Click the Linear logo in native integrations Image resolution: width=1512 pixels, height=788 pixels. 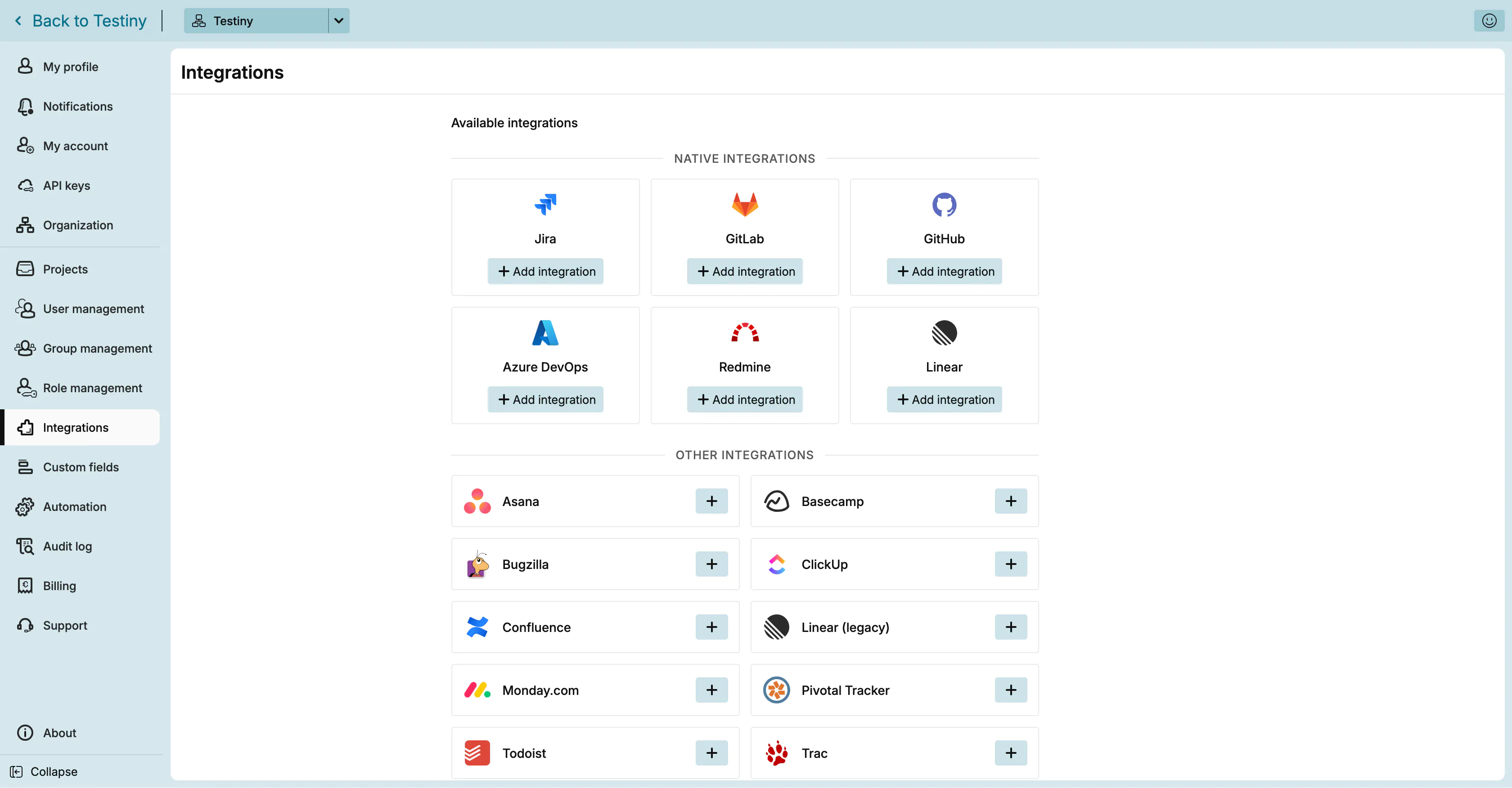tap(944, 333)
